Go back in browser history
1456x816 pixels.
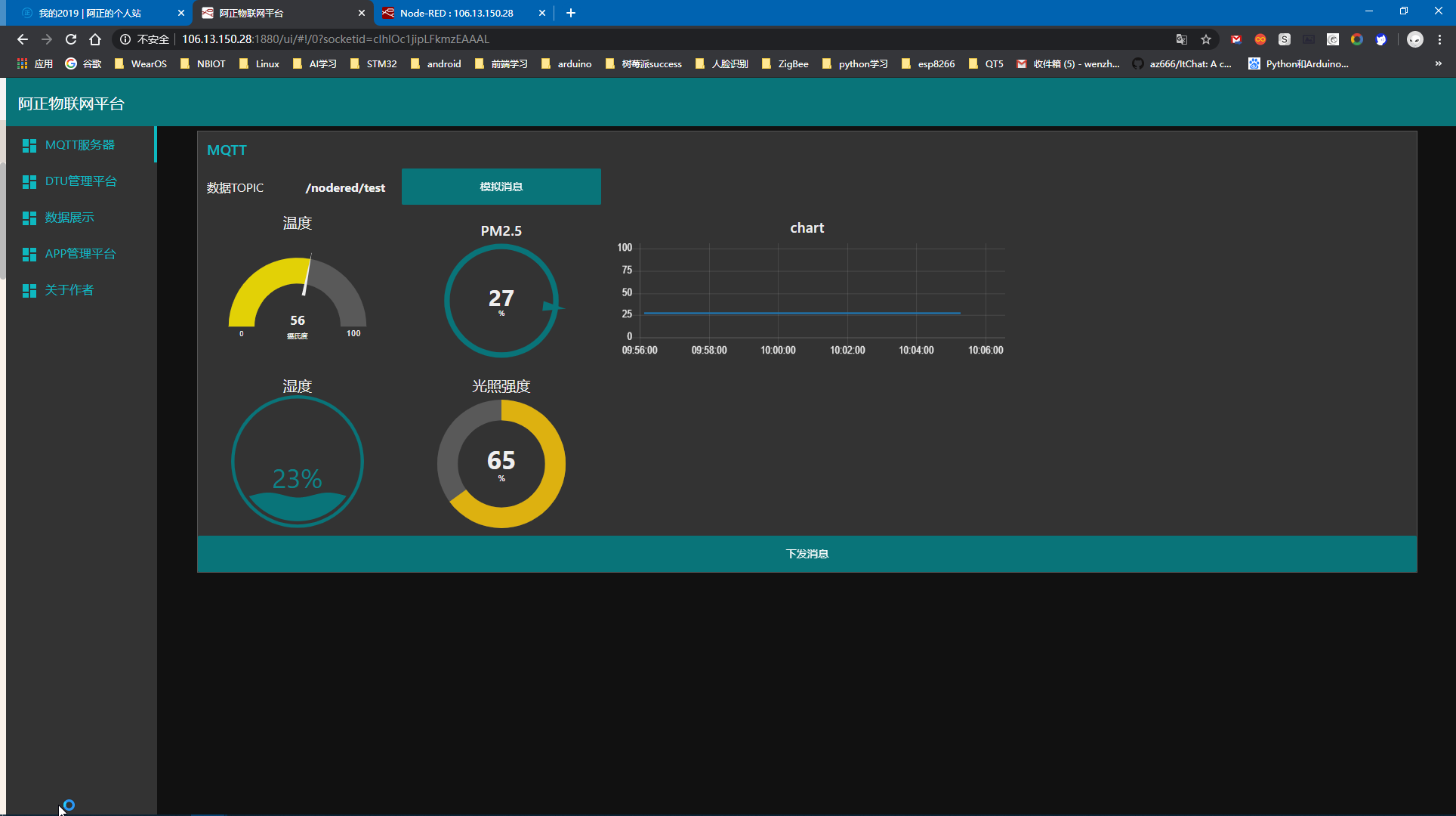pyautogui.click(x=22, y=39)
